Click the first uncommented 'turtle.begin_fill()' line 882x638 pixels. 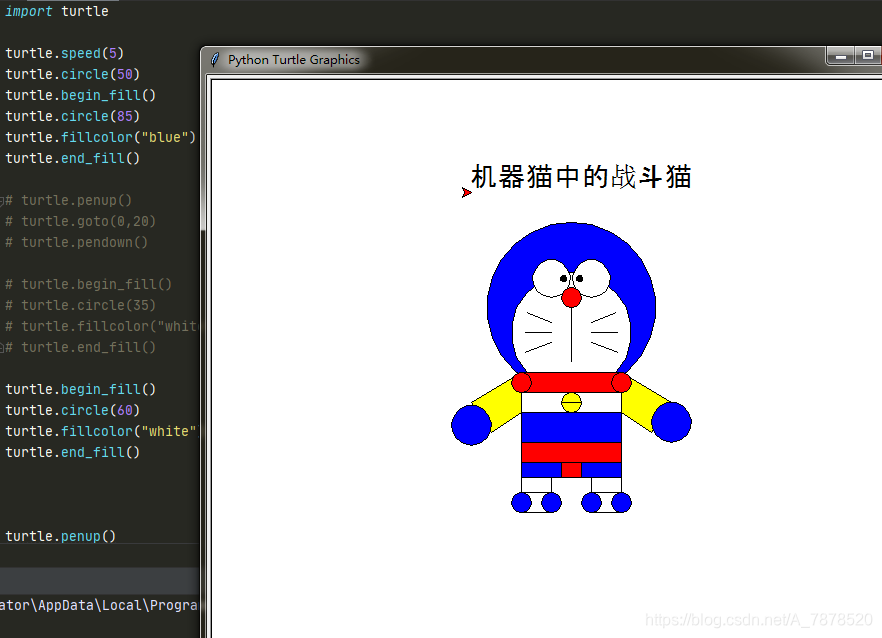[x=80, y=95]
